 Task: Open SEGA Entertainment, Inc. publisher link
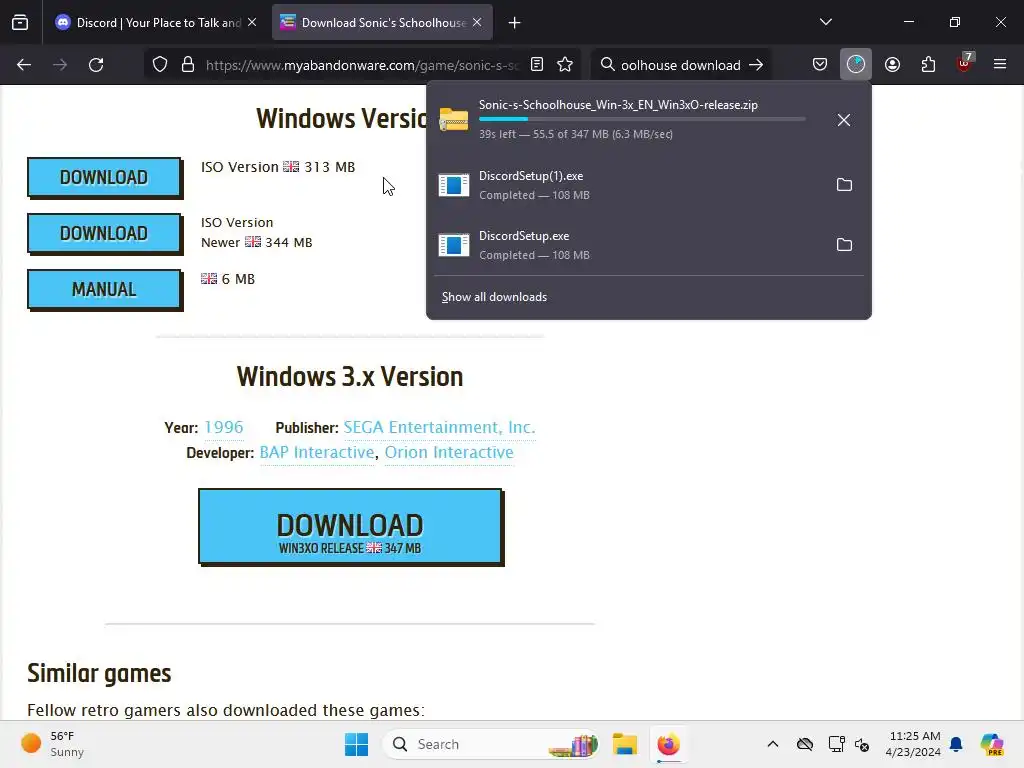440,427
